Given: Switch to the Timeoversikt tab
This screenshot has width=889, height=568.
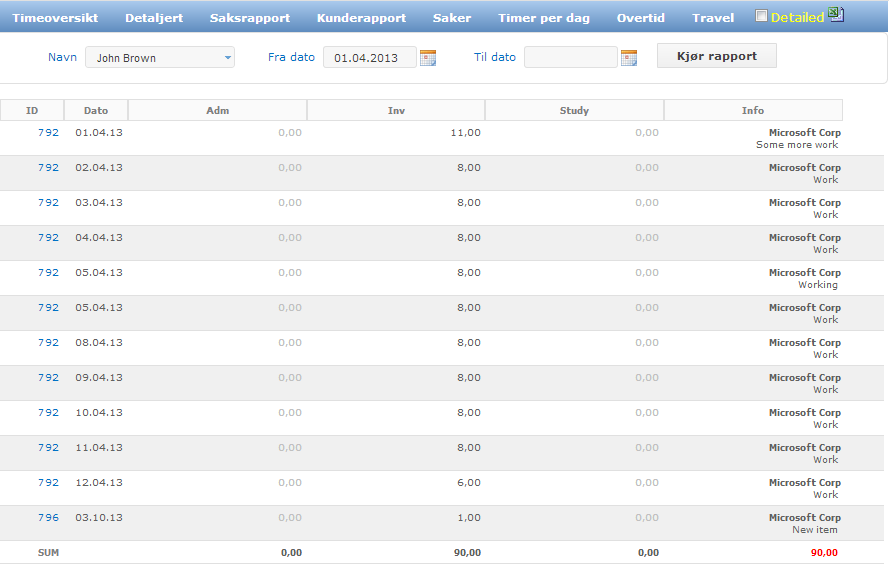Looking at the screenshot, I should (x=55, y=18).
